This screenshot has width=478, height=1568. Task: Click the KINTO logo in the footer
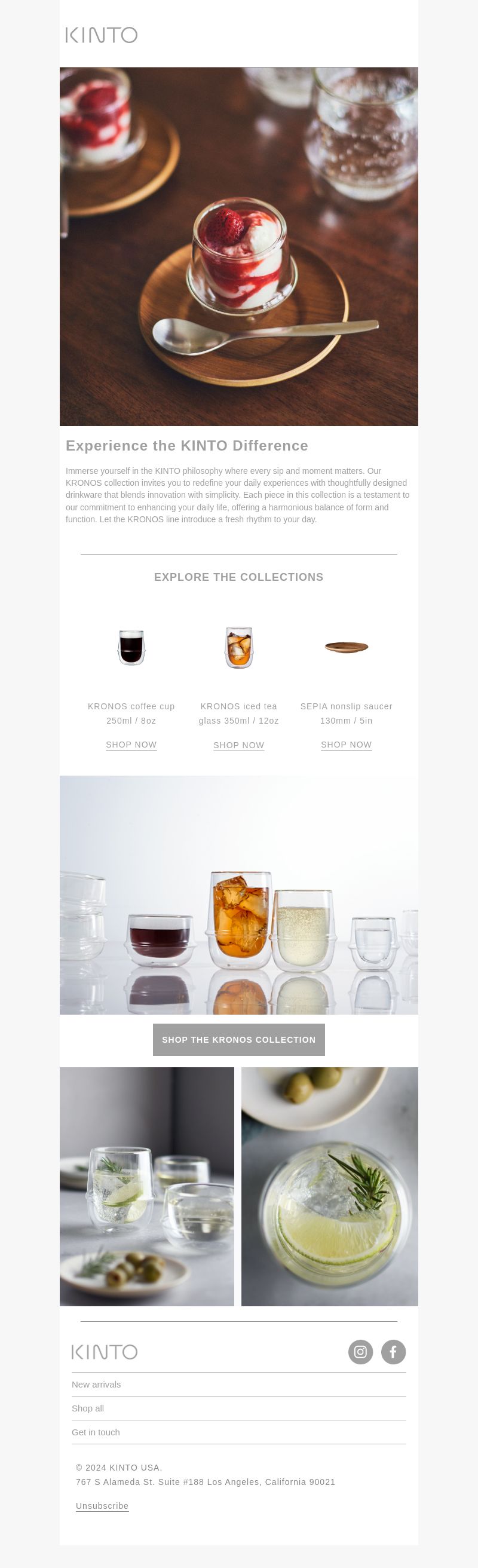click(105, 1352)
